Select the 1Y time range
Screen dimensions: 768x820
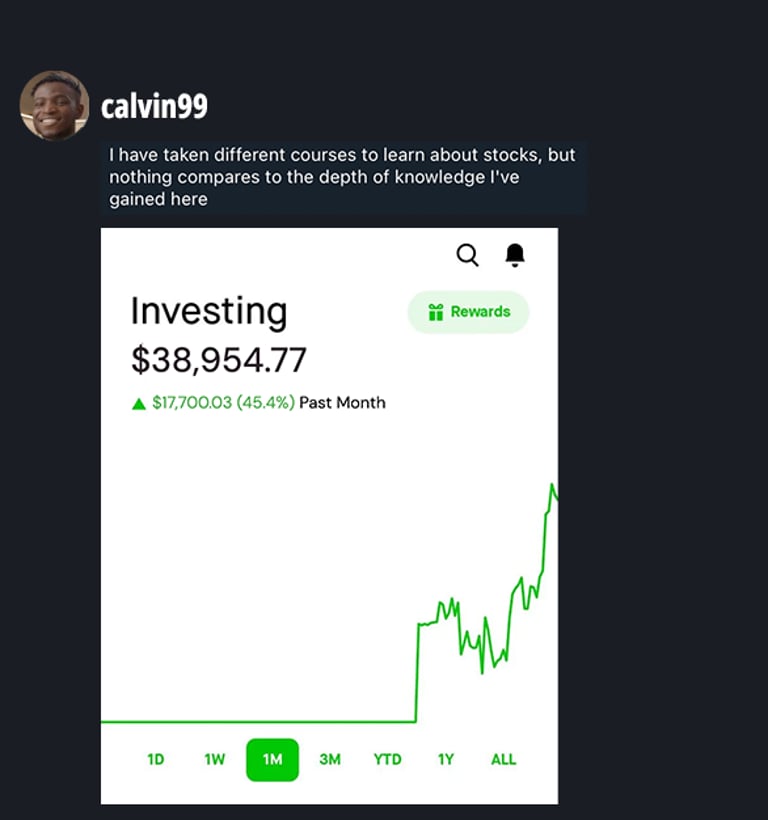click(446, 759)
